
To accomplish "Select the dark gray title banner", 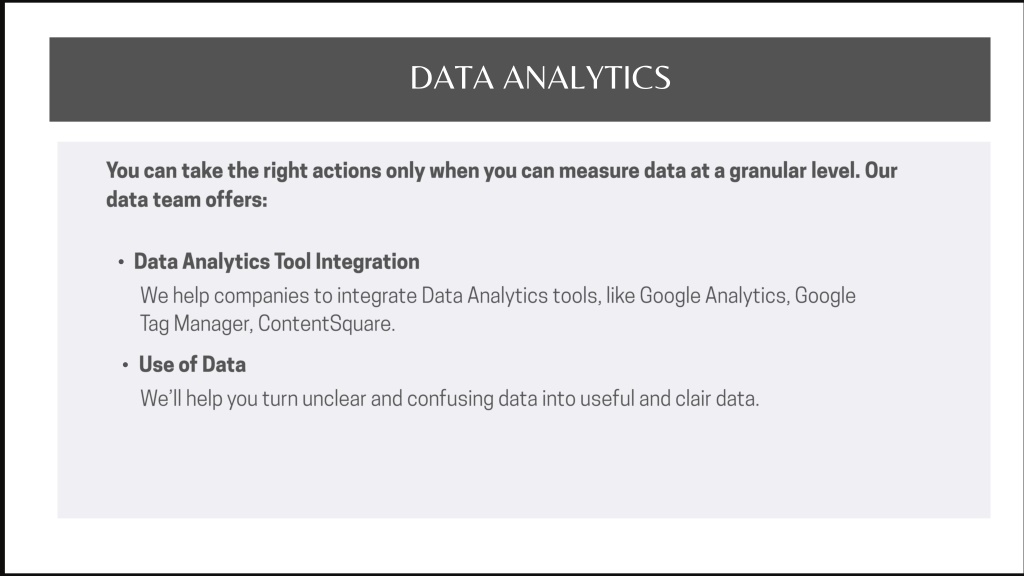I will point(520,79).
